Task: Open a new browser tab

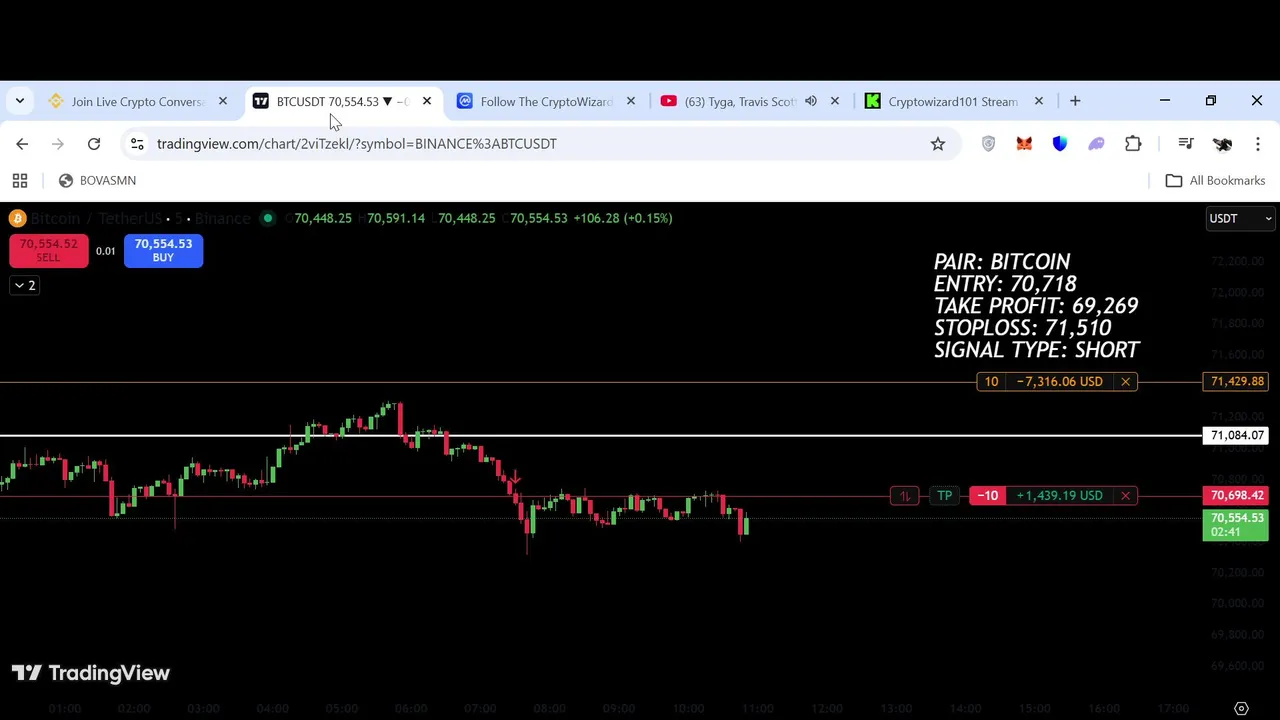Action: [1075, 101]
